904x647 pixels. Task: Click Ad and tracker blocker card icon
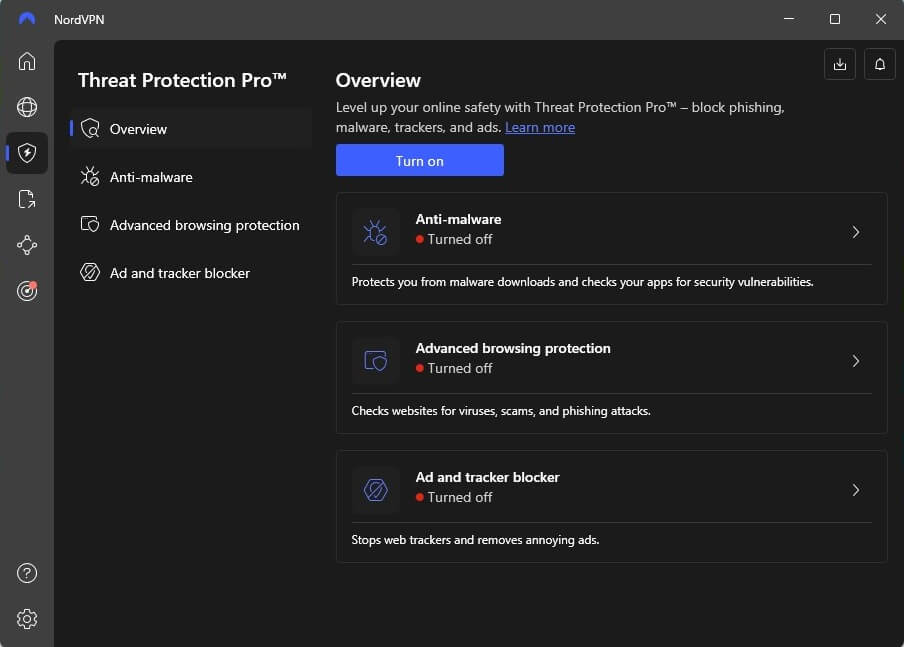[375, 490]
